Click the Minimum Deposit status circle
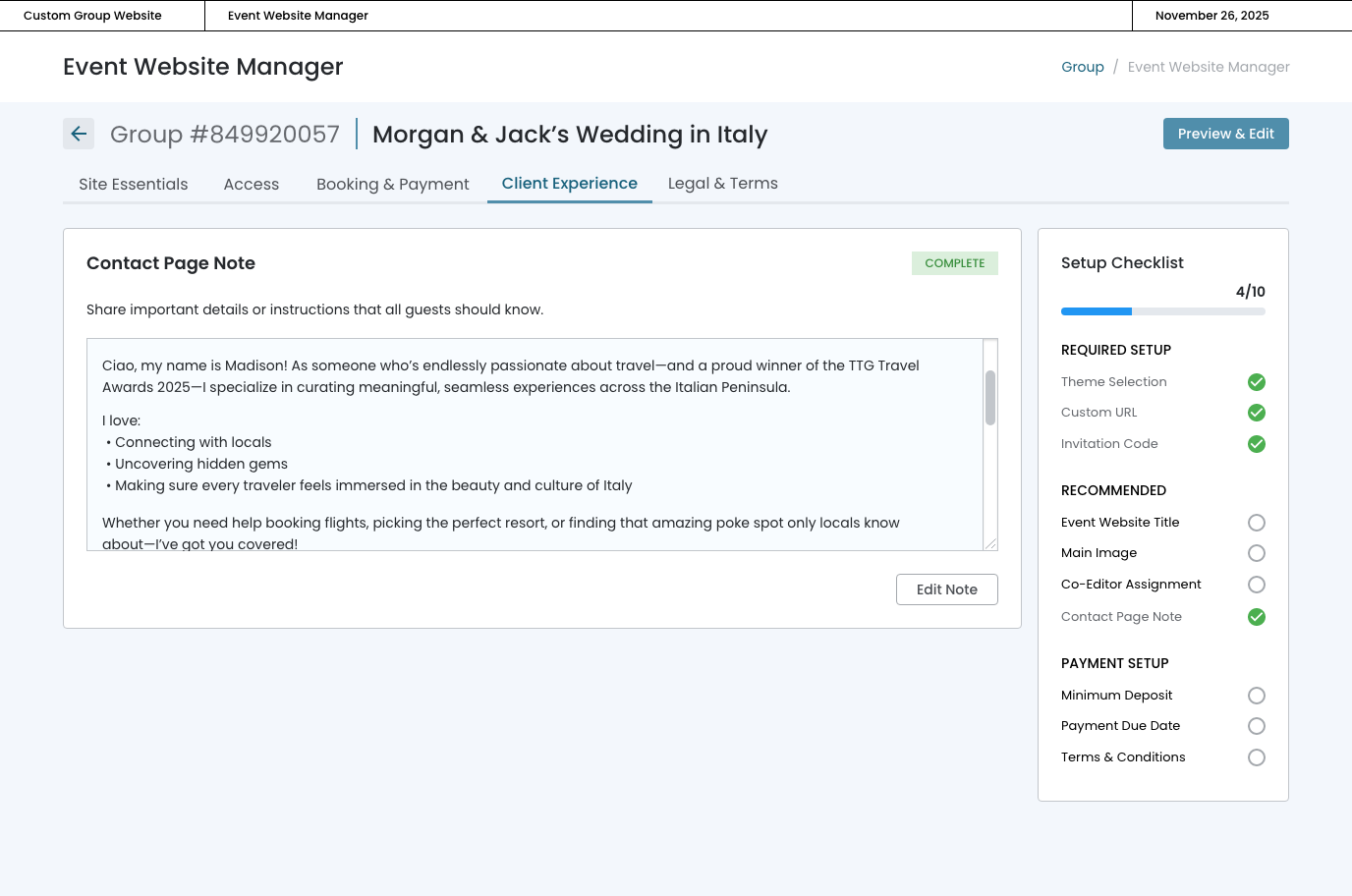Screen dimensions: 1352x896 (1256, 696)
